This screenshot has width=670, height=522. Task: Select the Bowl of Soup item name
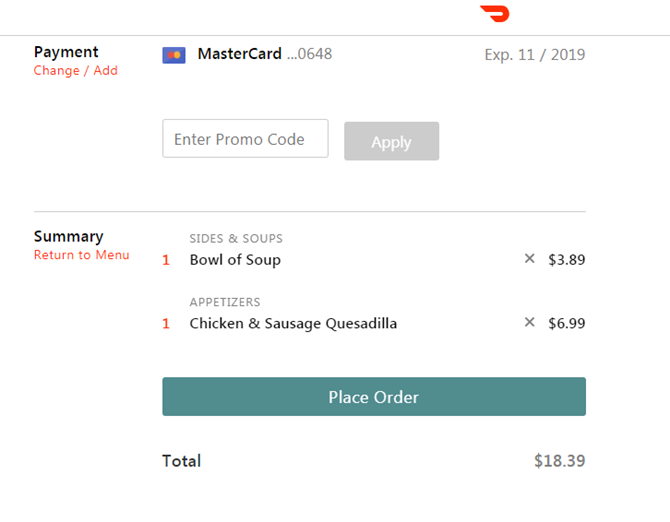(x=235, y=260)
